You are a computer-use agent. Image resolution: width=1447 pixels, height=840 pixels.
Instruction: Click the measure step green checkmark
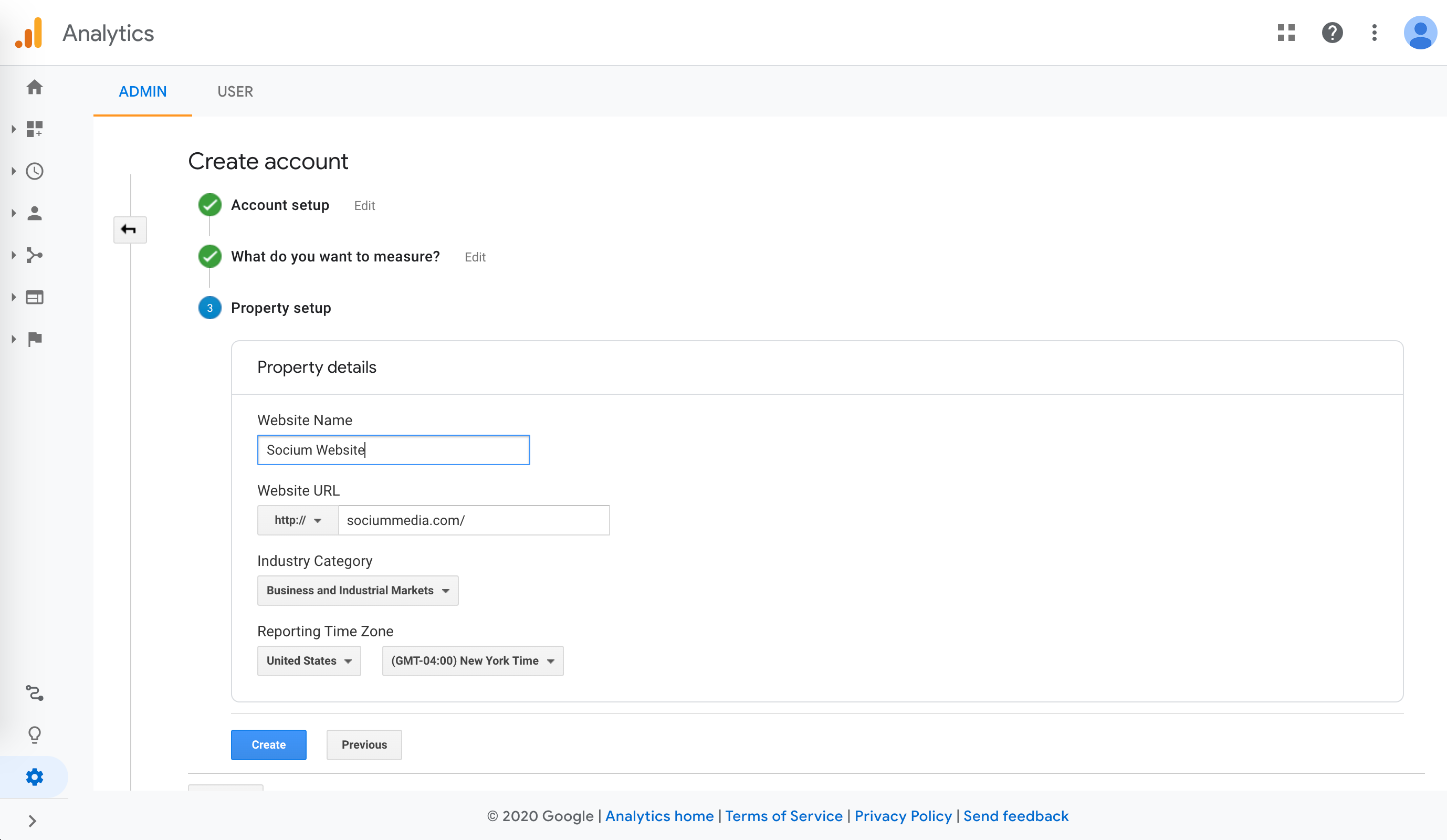tap(209, 256)
